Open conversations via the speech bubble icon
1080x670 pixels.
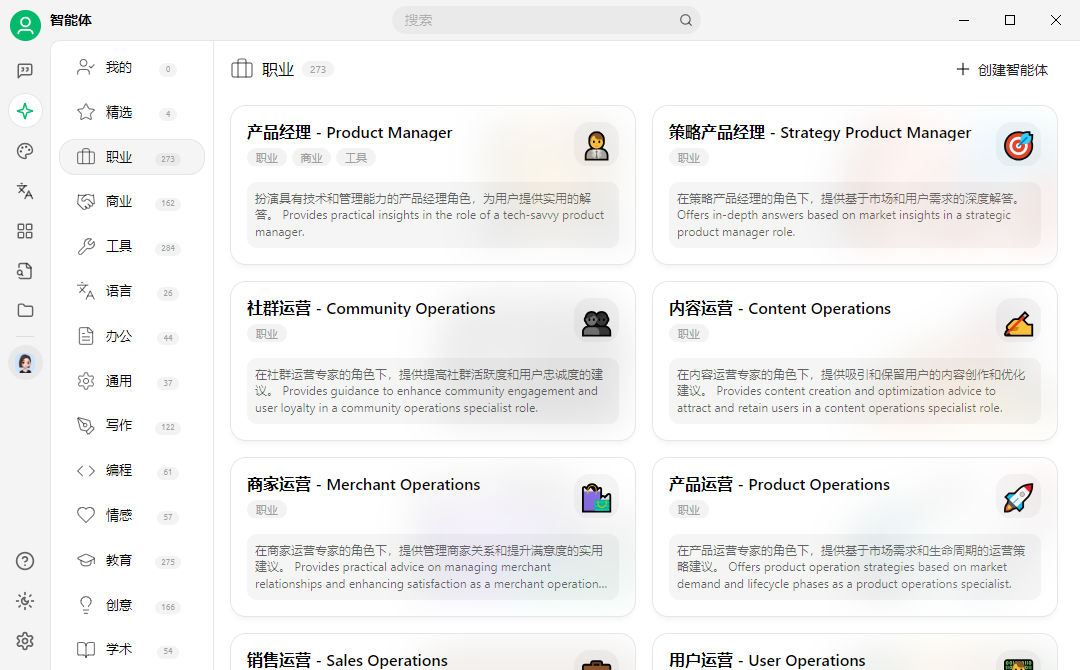pos(25,70)
